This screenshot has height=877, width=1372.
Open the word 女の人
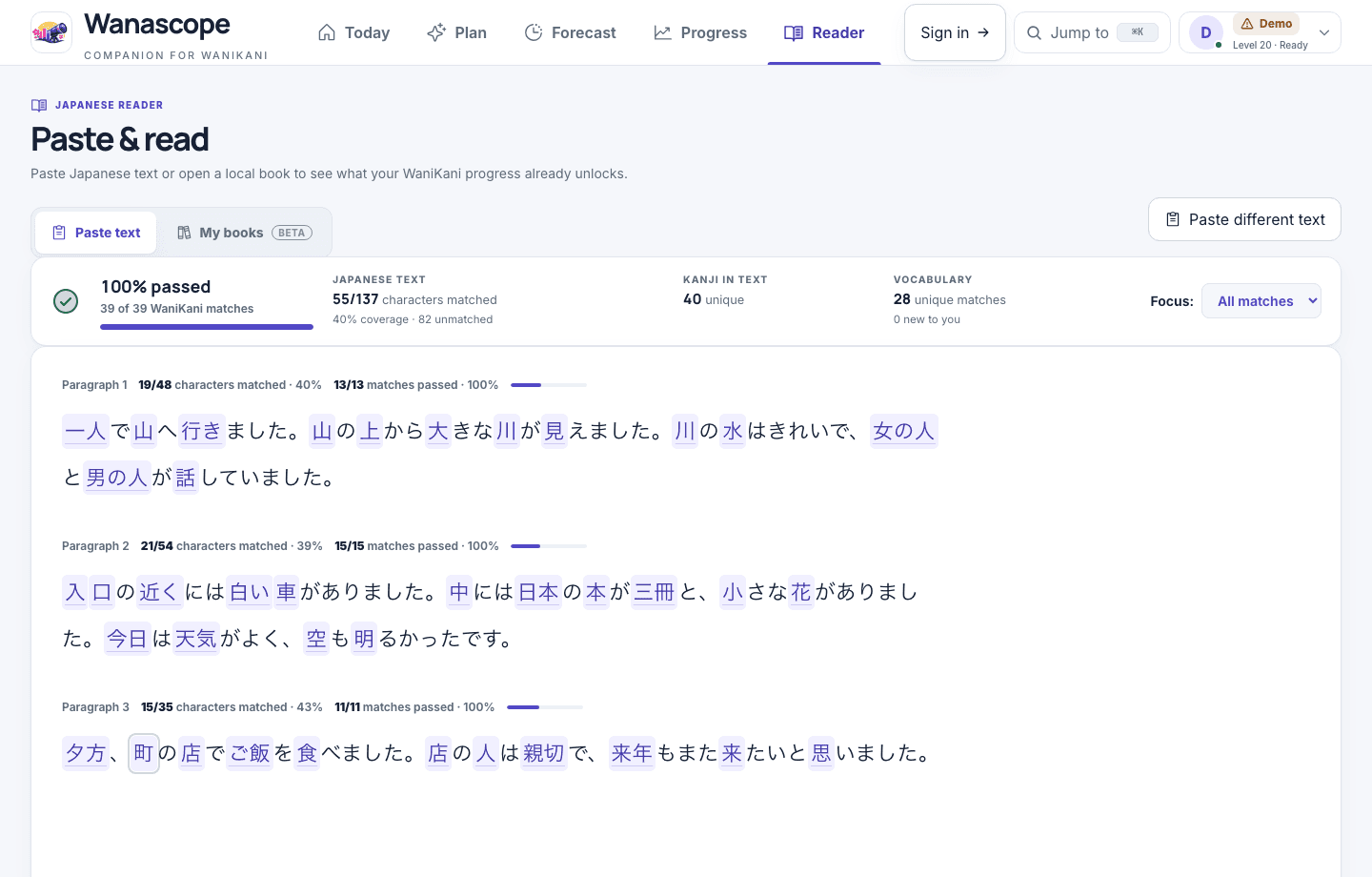(x=904, y=431)
